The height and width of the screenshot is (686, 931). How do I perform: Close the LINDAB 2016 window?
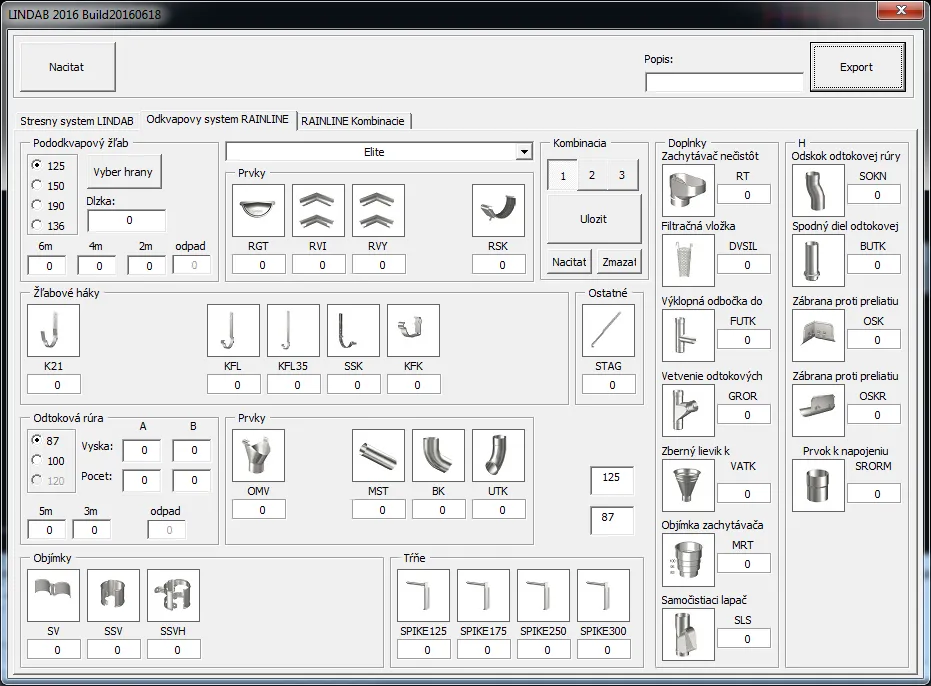click(x=901, y=10)
